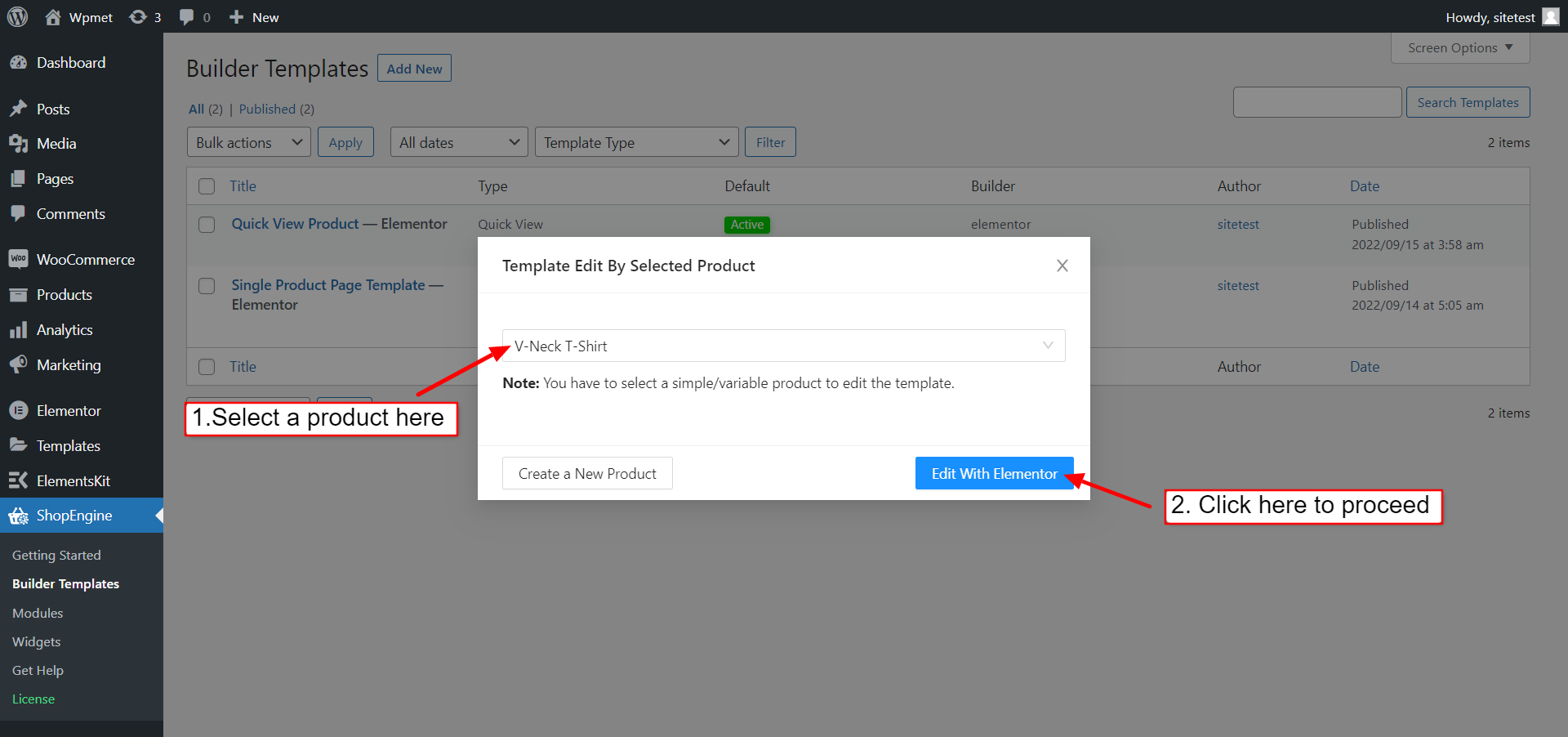Select the ShopEngine sidebar icon
The width and height of the screenshot is (1568, 737).
coord(20,516)
